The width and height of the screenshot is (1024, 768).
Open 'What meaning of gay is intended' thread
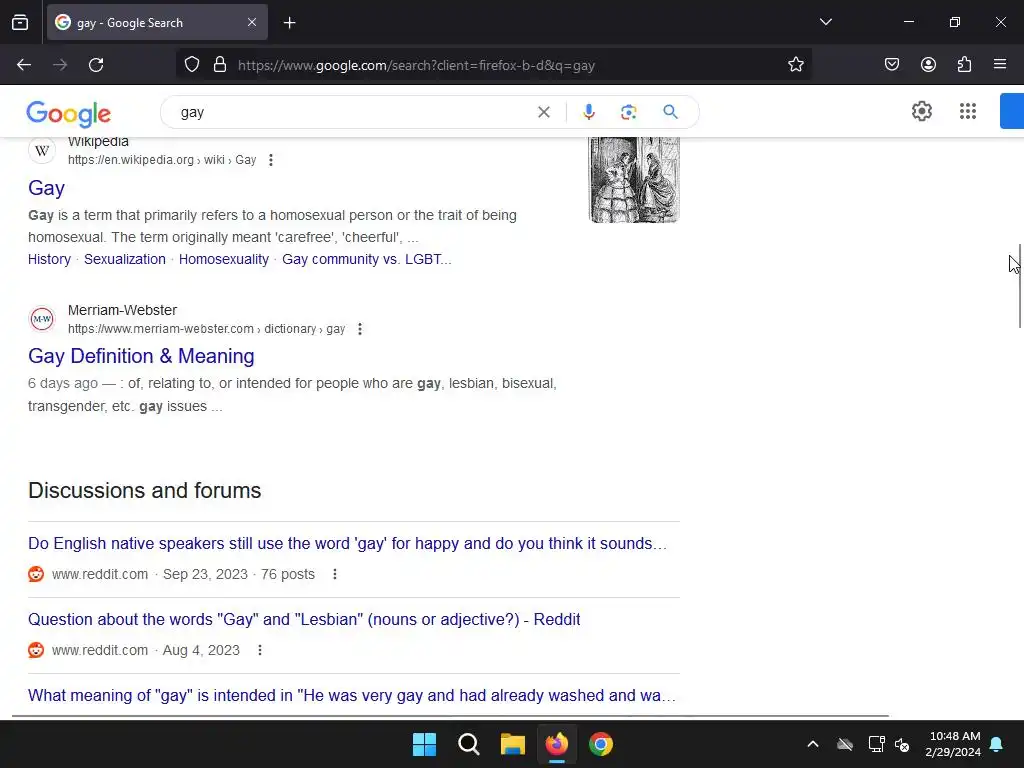point(352,696)
